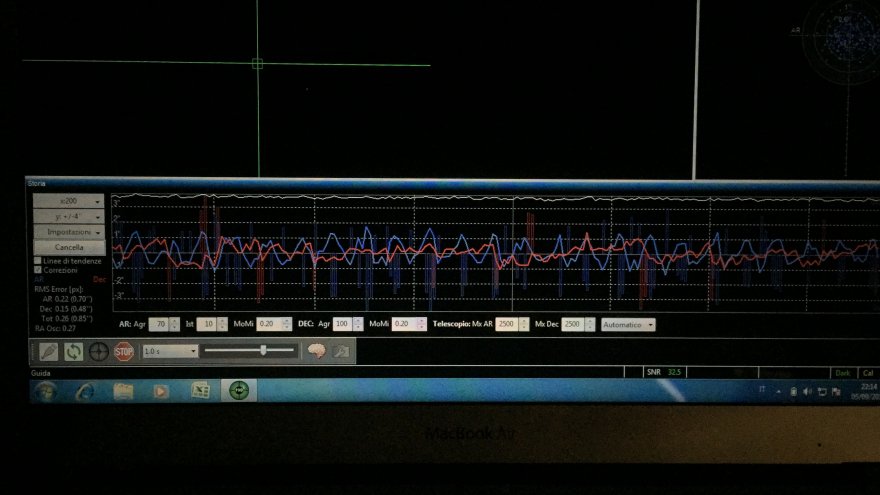Open PHD2 from the Windows taskbar

pyautogui.click(x=238, y=390)
